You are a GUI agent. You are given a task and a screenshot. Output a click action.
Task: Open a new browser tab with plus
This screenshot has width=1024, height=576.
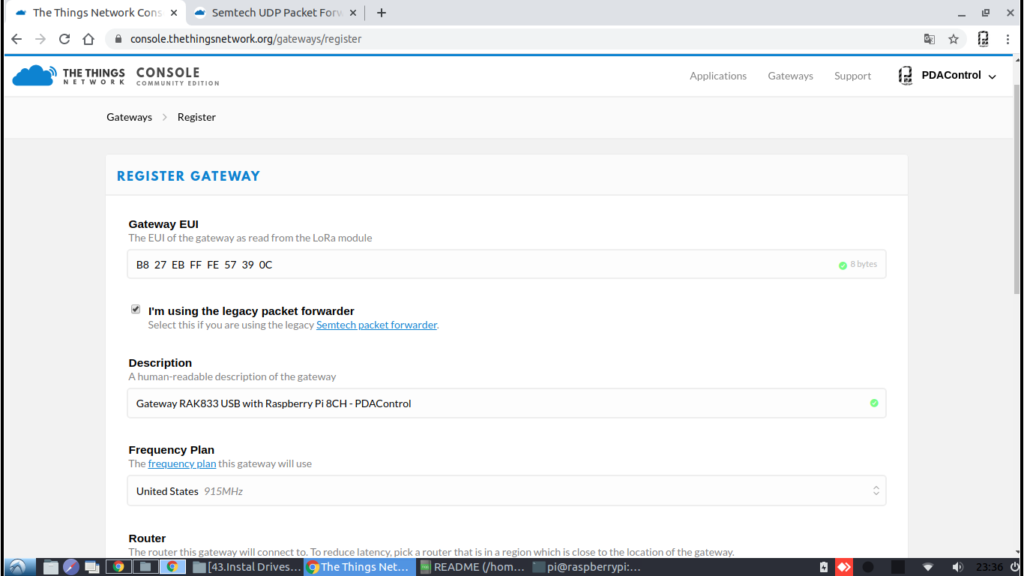pyautogui.click(x=381, y=12)
